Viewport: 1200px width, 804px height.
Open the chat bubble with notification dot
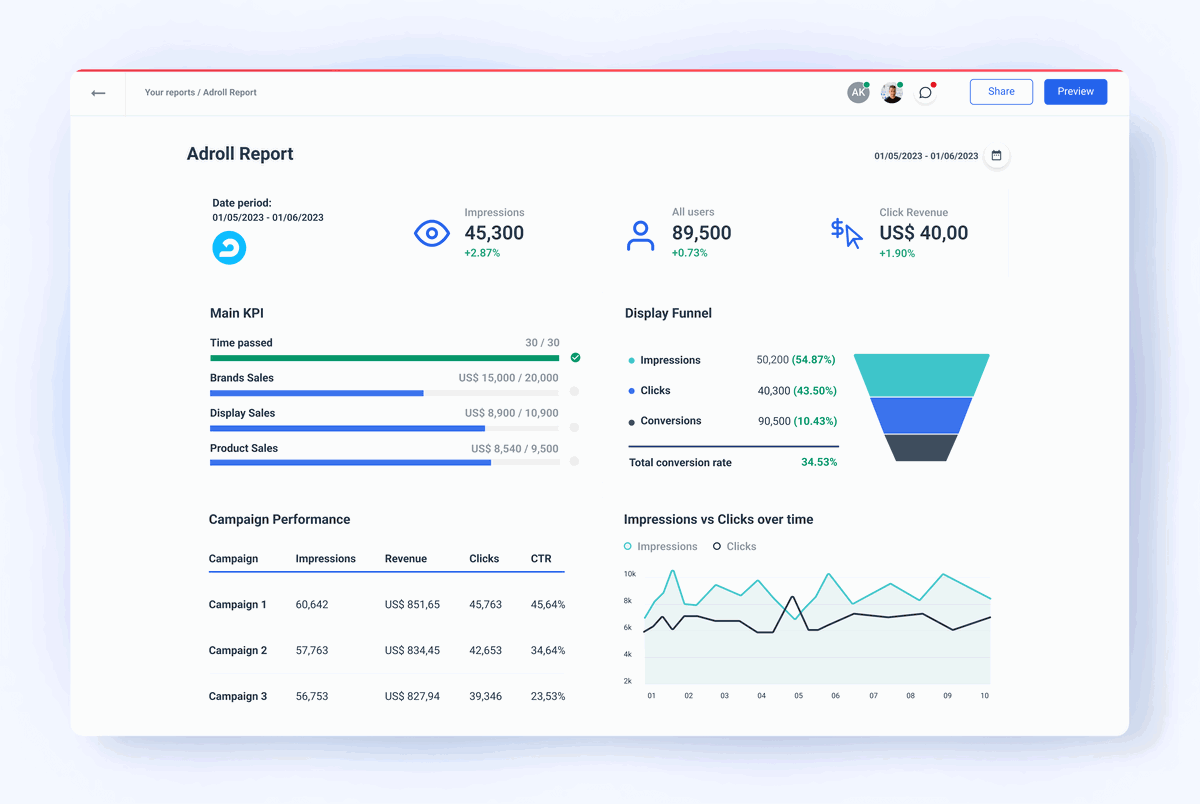point(924,92)
